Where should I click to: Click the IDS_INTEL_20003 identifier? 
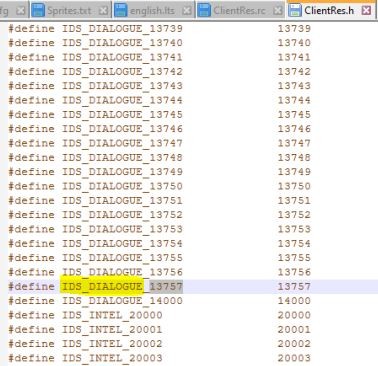tap(112, 358)
